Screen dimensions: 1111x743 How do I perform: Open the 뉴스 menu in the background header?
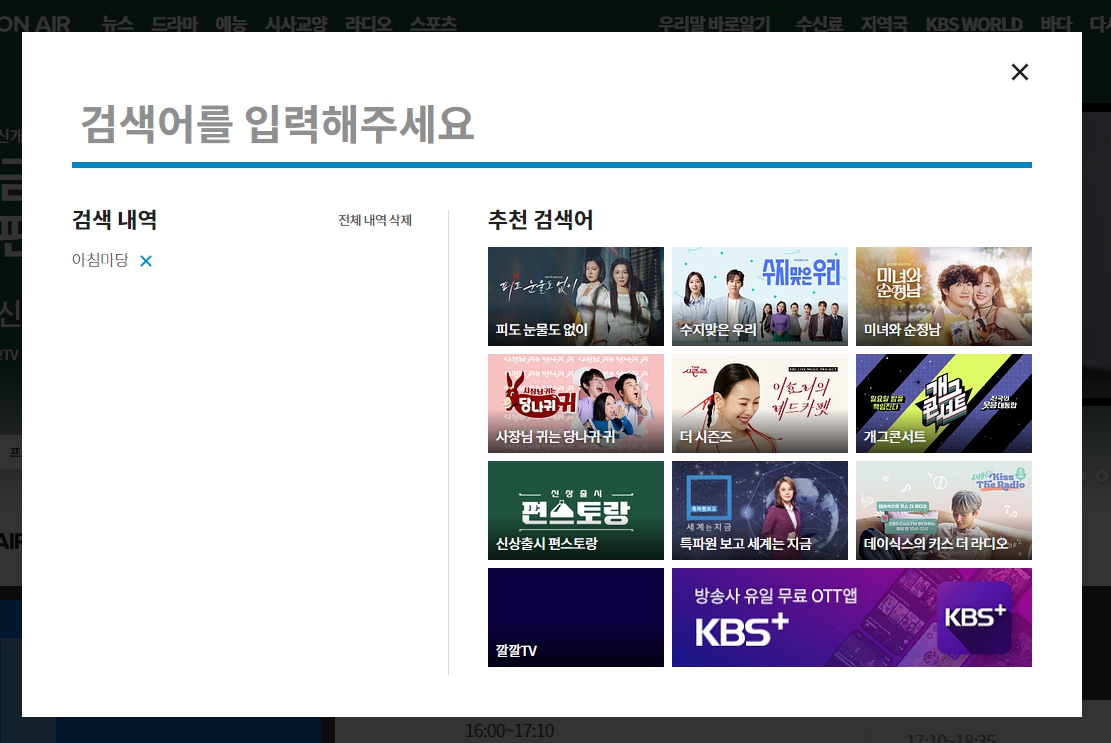coord(117,24)
